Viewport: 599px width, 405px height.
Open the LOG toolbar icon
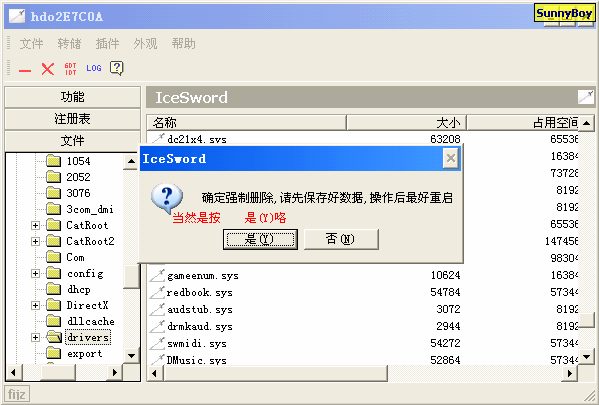click(94, 68)
